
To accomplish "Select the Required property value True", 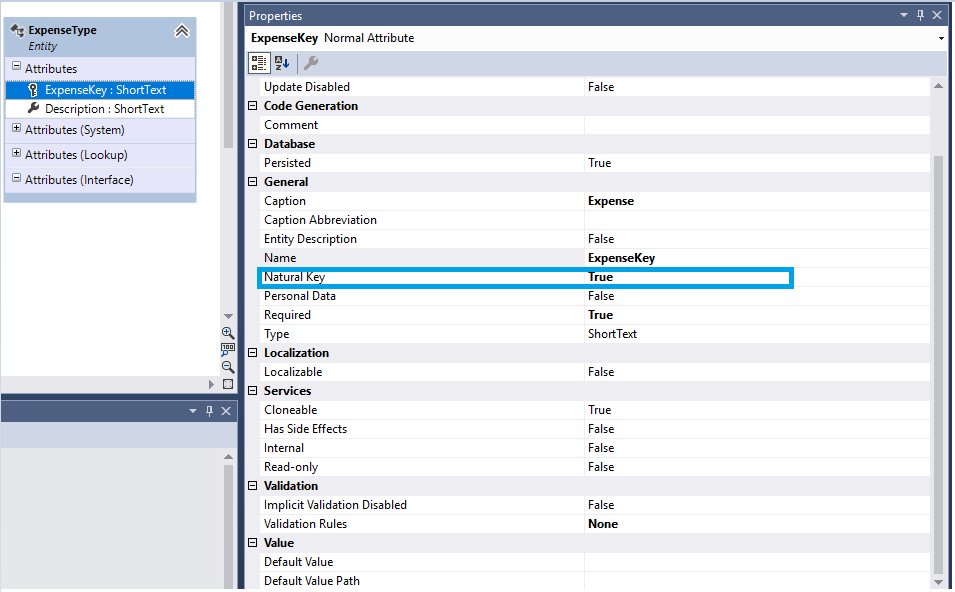I will coord(601,315).
